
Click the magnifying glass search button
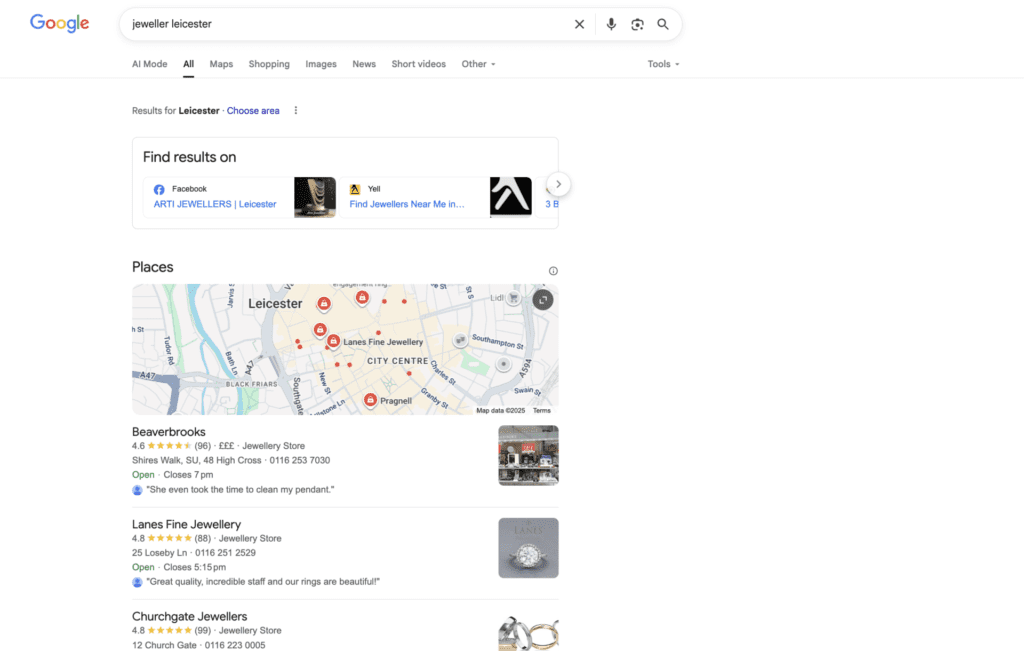663,24
